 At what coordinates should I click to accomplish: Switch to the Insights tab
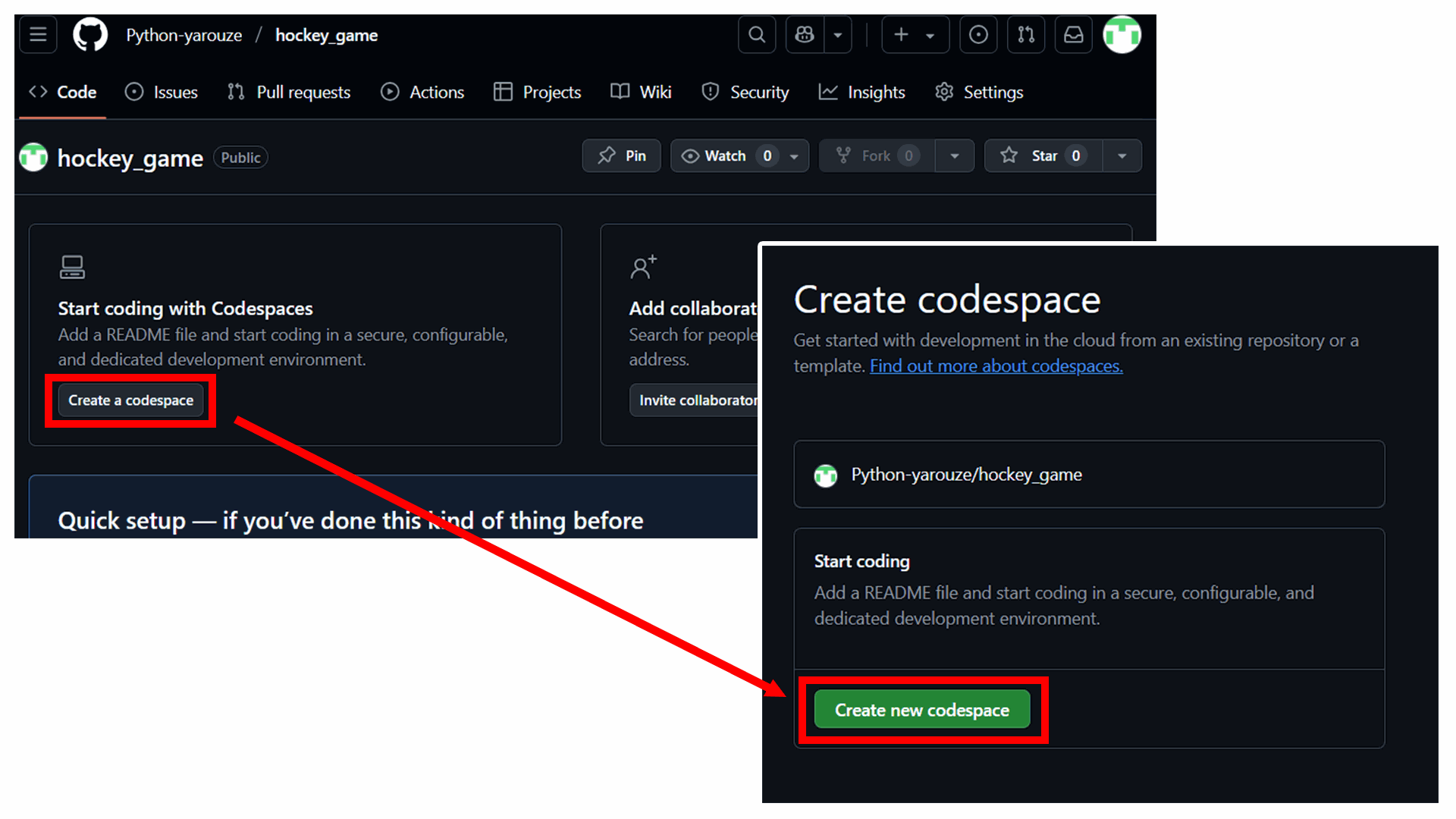[861, 92]
